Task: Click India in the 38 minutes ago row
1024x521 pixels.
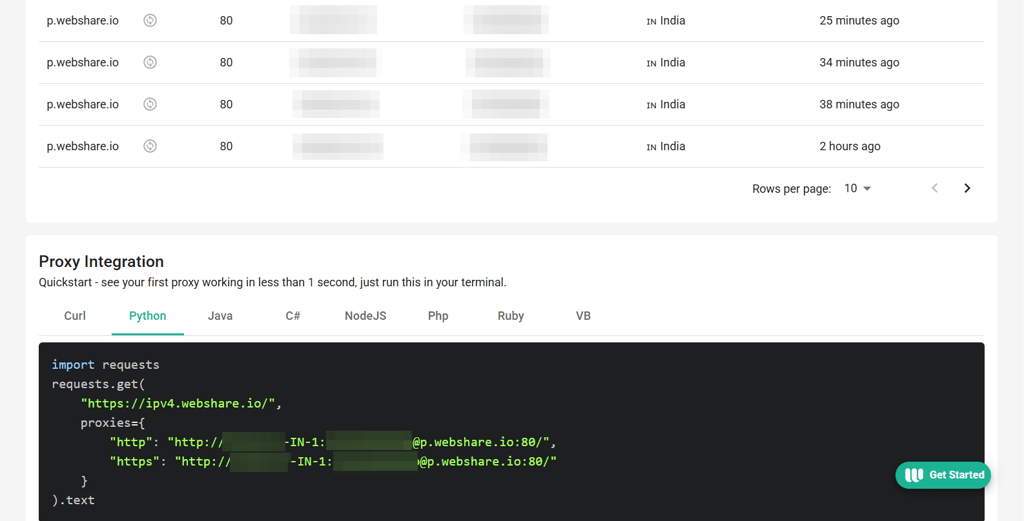Action: pos(673,104)
